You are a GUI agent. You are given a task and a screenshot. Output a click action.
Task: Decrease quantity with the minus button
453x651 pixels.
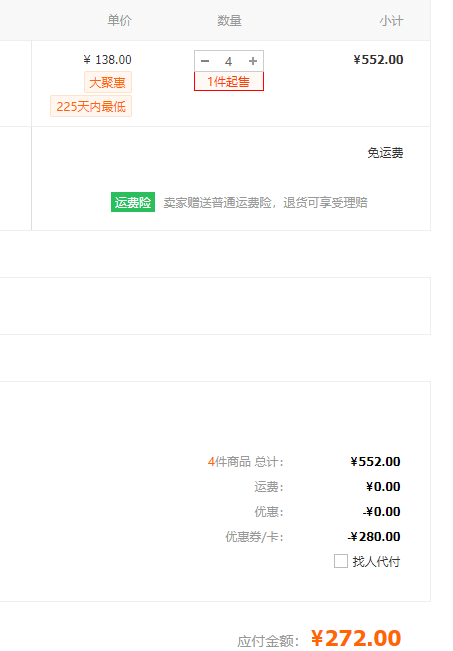pyautogui.click(x=205, y=61)
